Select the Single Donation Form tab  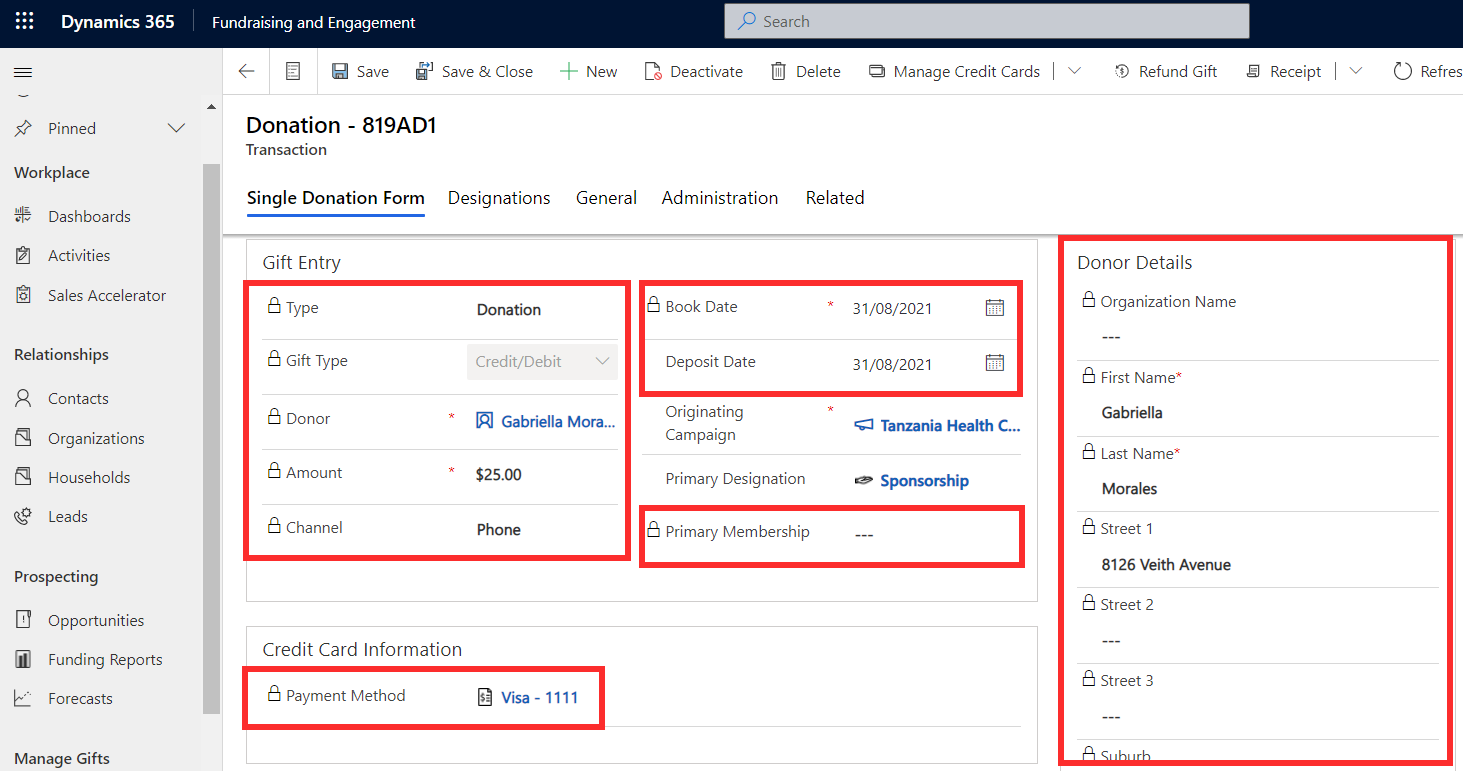click(x=336, y=198)
